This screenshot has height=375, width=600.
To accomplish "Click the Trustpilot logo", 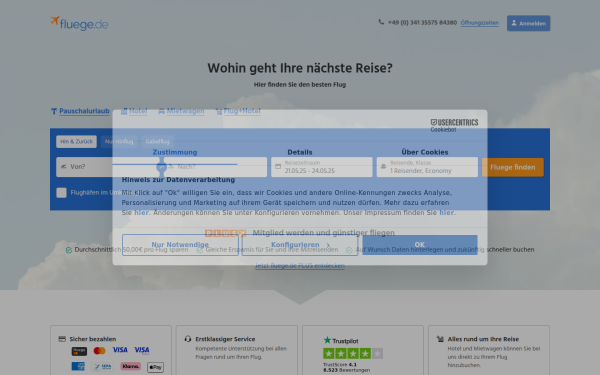I will (x=341, y=340).
